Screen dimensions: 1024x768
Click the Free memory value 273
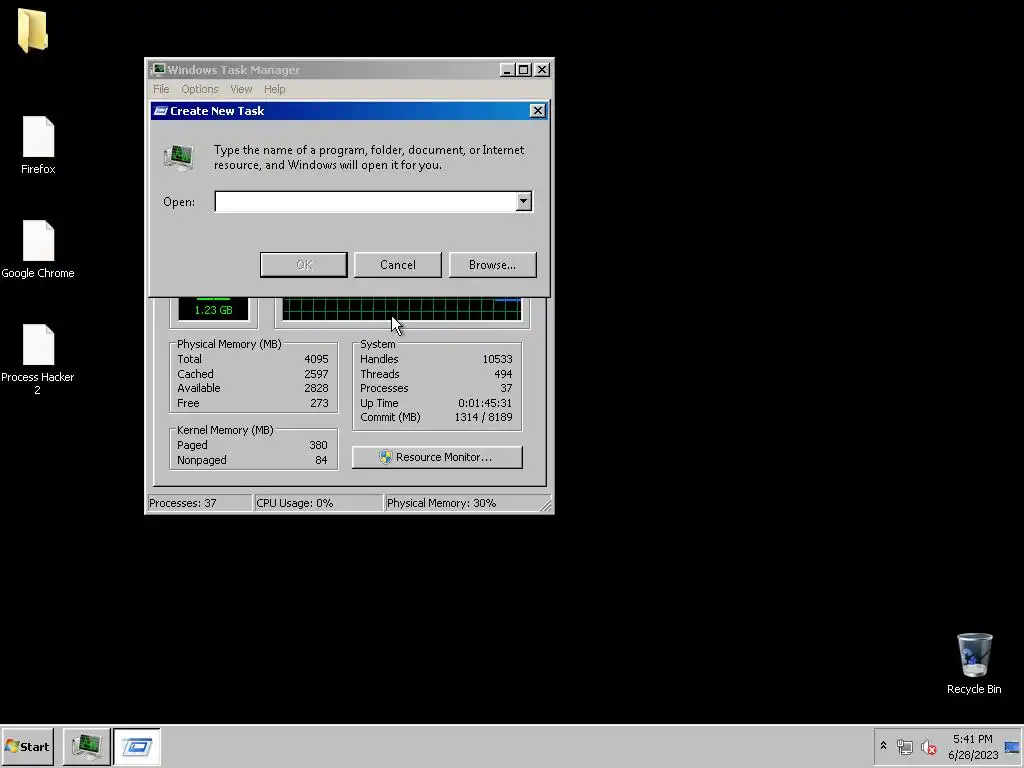point(319,403)
